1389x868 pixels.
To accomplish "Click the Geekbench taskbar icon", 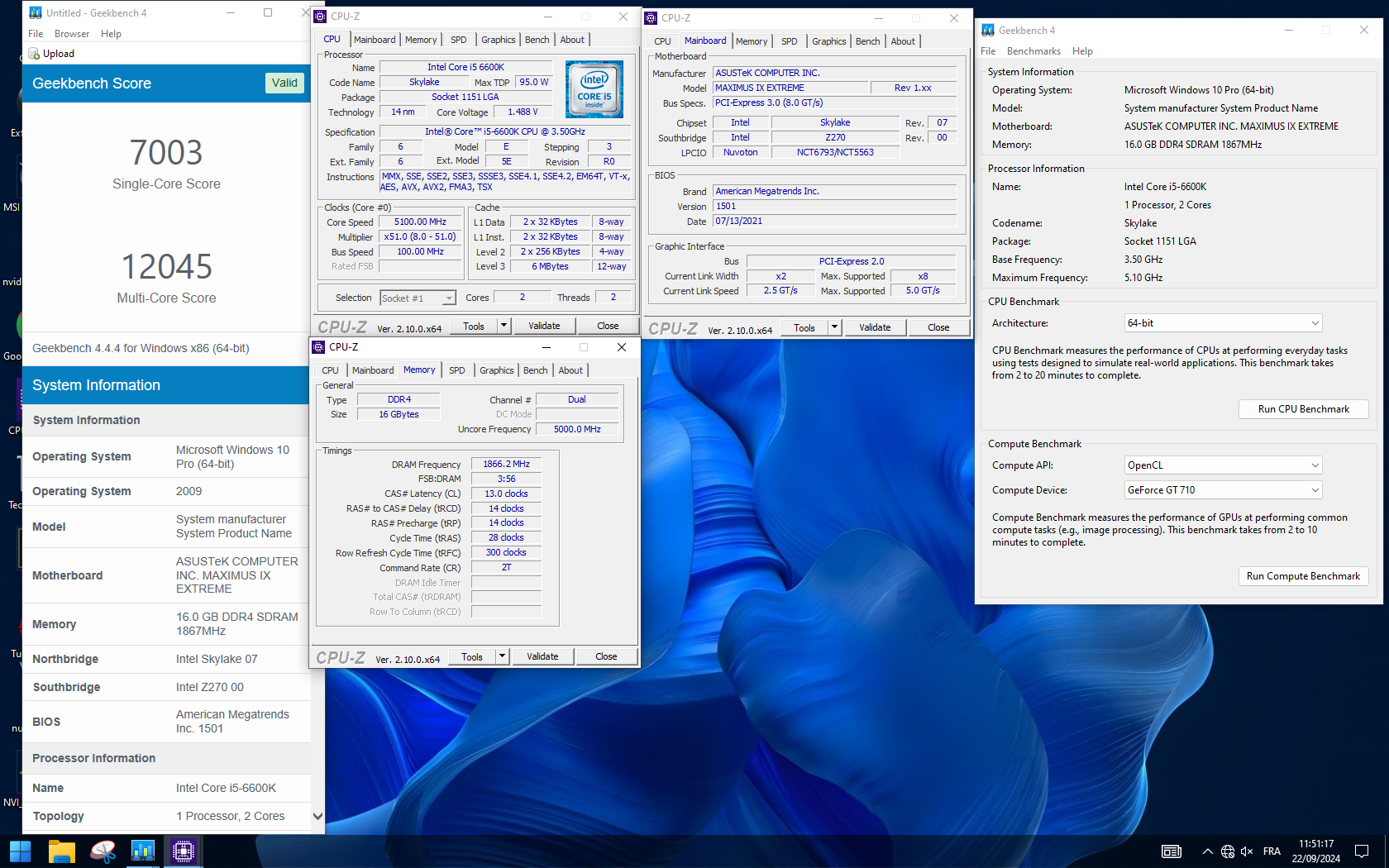I will tap(143, 851).
